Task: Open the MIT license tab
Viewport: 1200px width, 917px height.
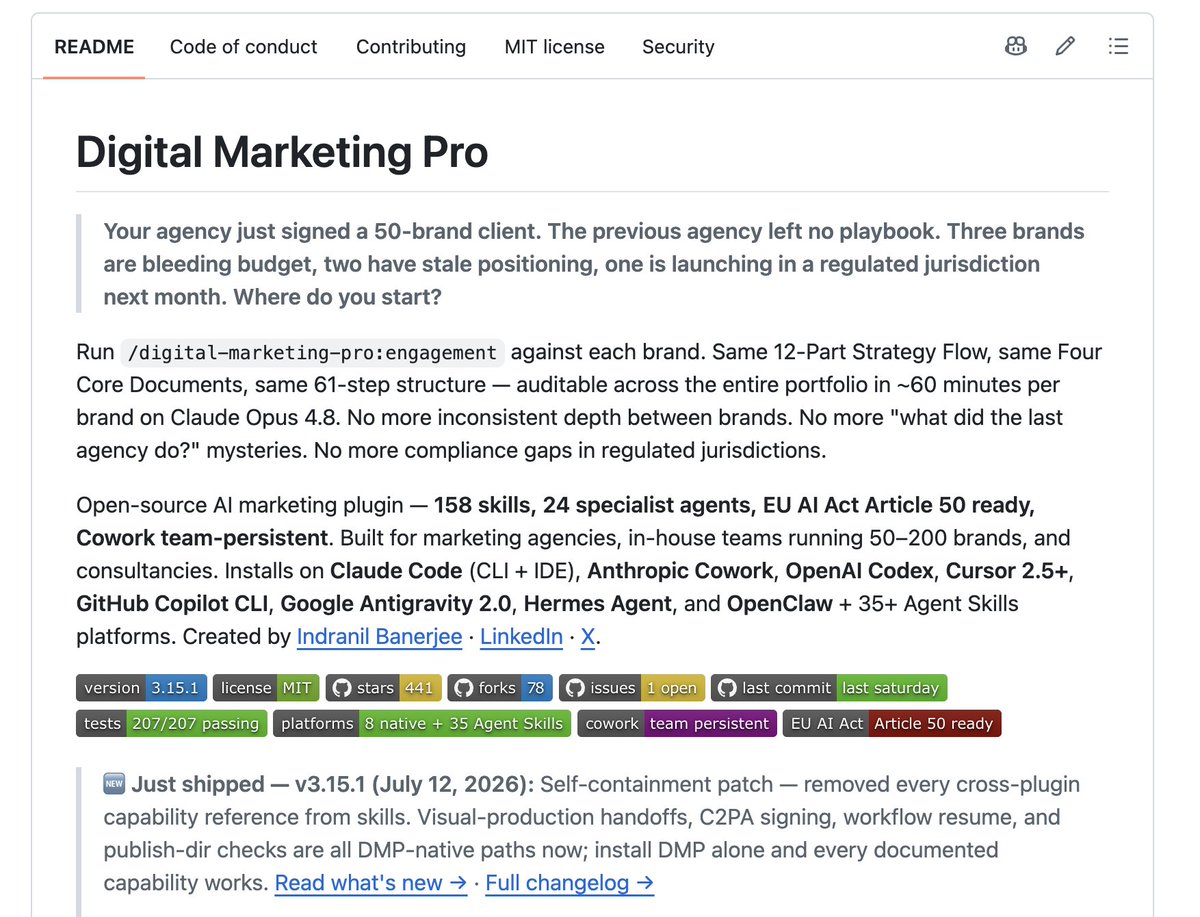Action: (x=554, y=47)
